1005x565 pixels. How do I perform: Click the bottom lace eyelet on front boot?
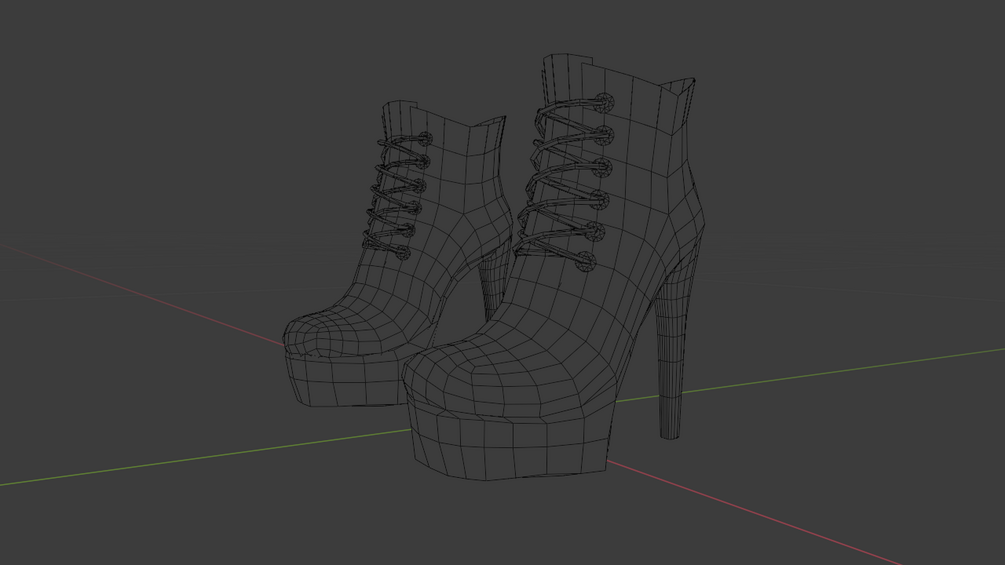(x=586, y=261)
